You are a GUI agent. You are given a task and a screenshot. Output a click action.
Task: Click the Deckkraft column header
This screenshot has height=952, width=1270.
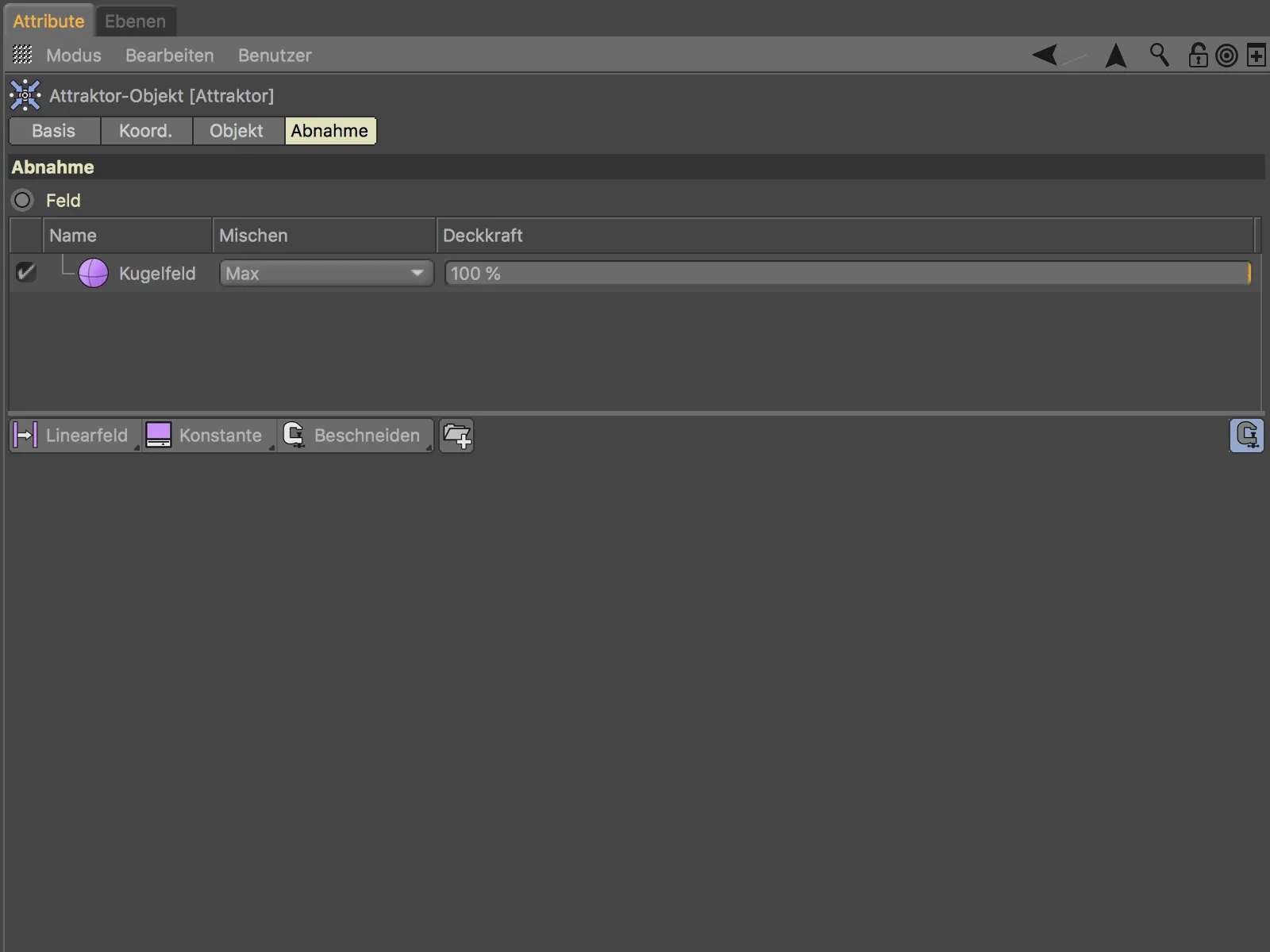(x=845, y=236)
